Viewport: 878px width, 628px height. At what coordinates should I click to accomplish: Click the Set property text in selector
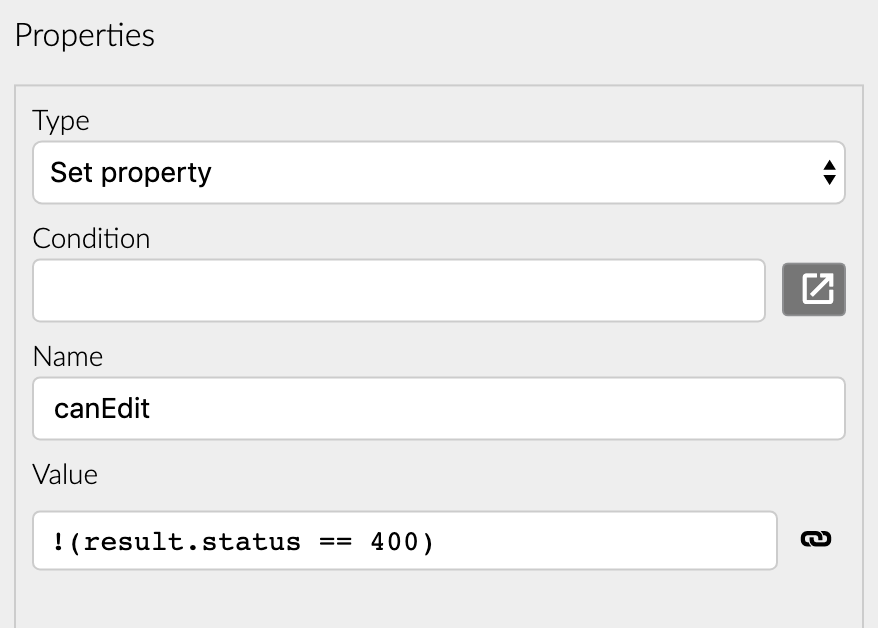[x=131, y=172]
